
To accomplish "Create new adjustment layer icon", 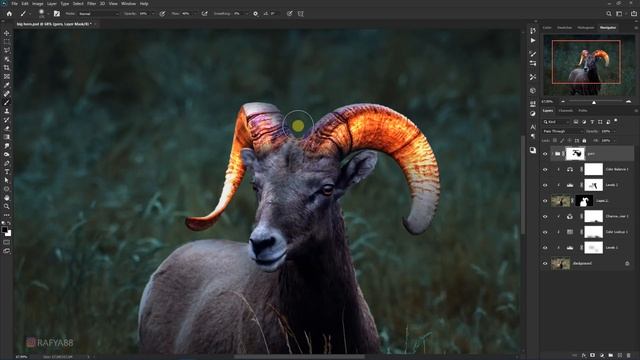I will click(602, 356).
